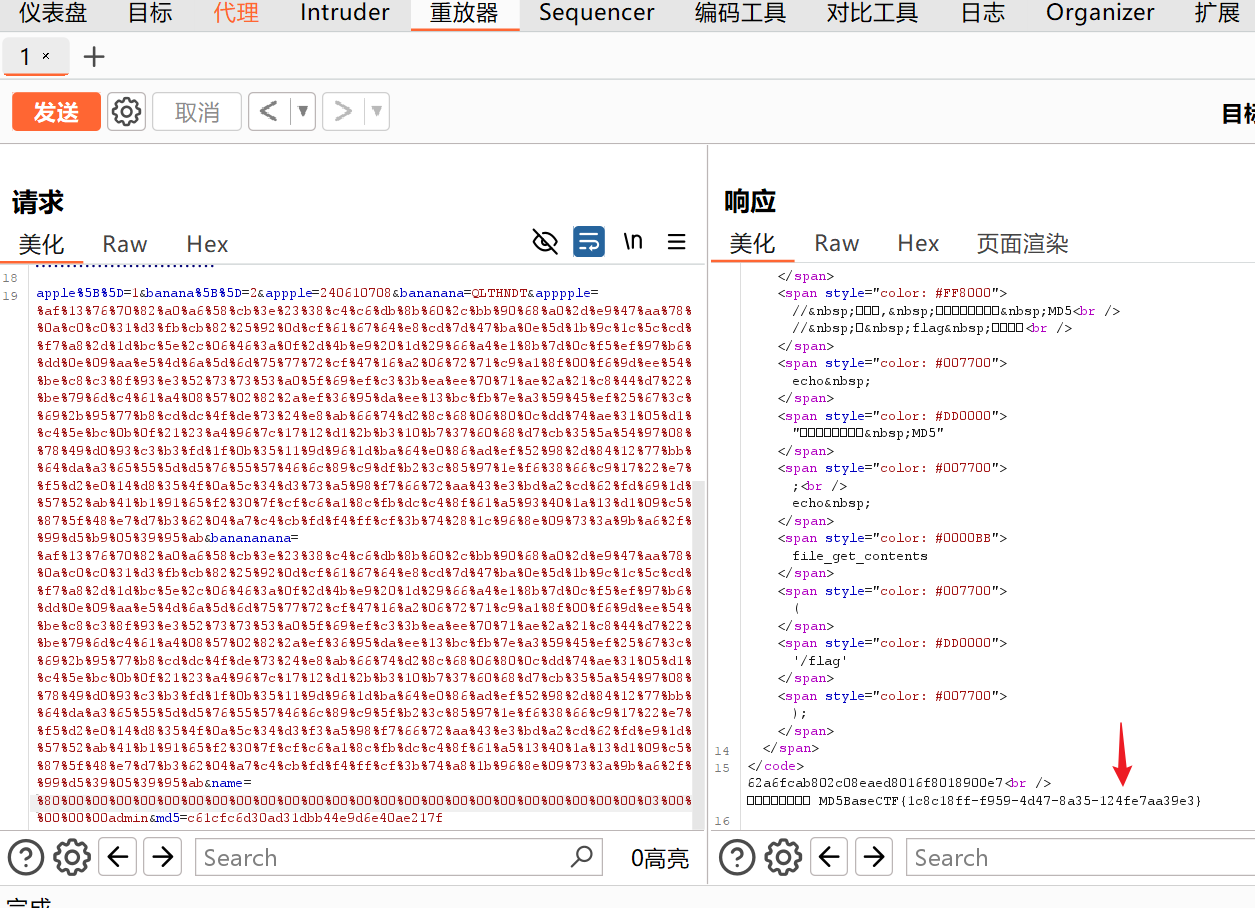Go to previous match in request search
The height and width of the screenshot is (908, 1255).
click(118, 857)
